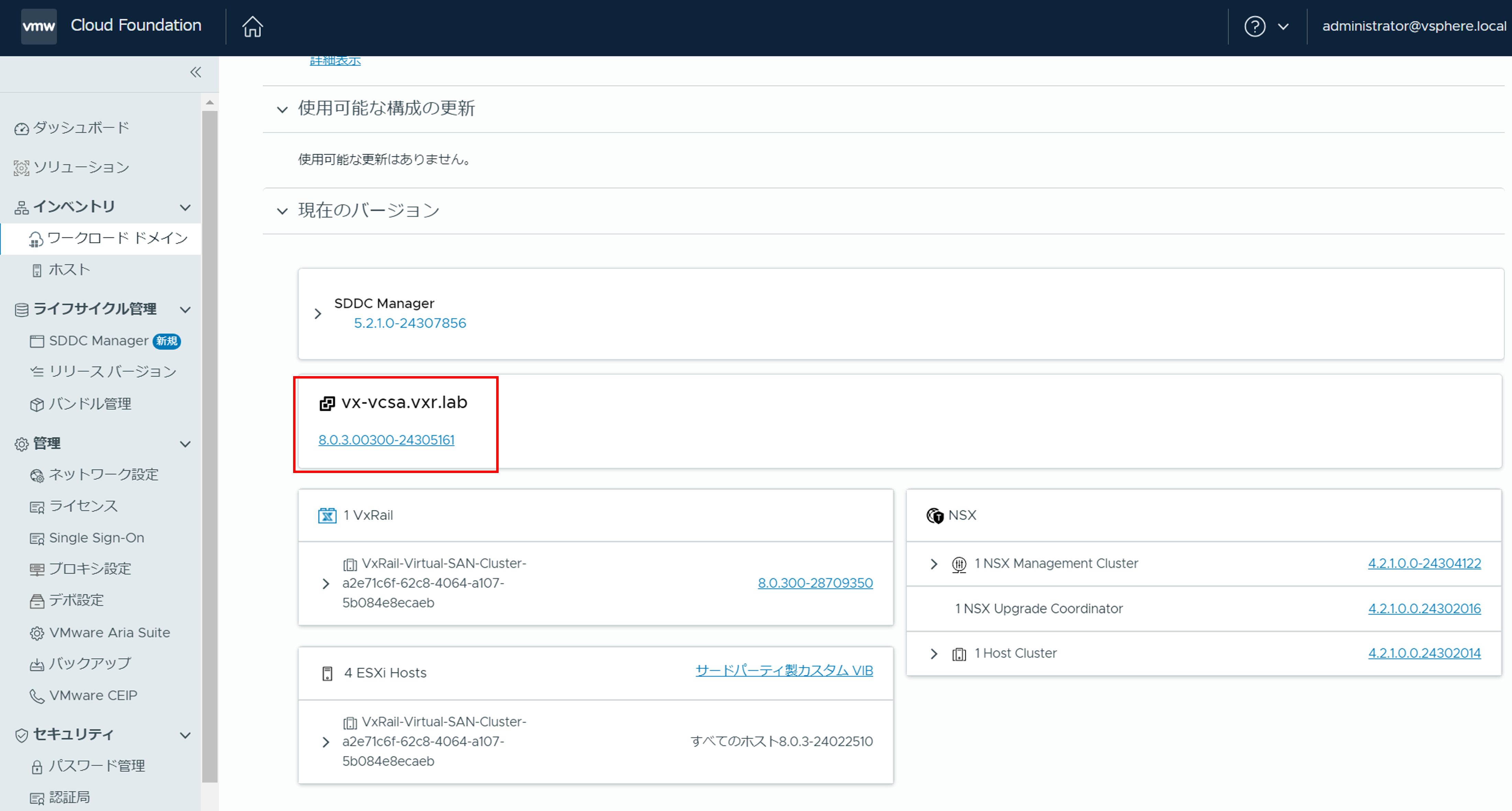Click sidebar scrollbar up arrow

[210, 103]
